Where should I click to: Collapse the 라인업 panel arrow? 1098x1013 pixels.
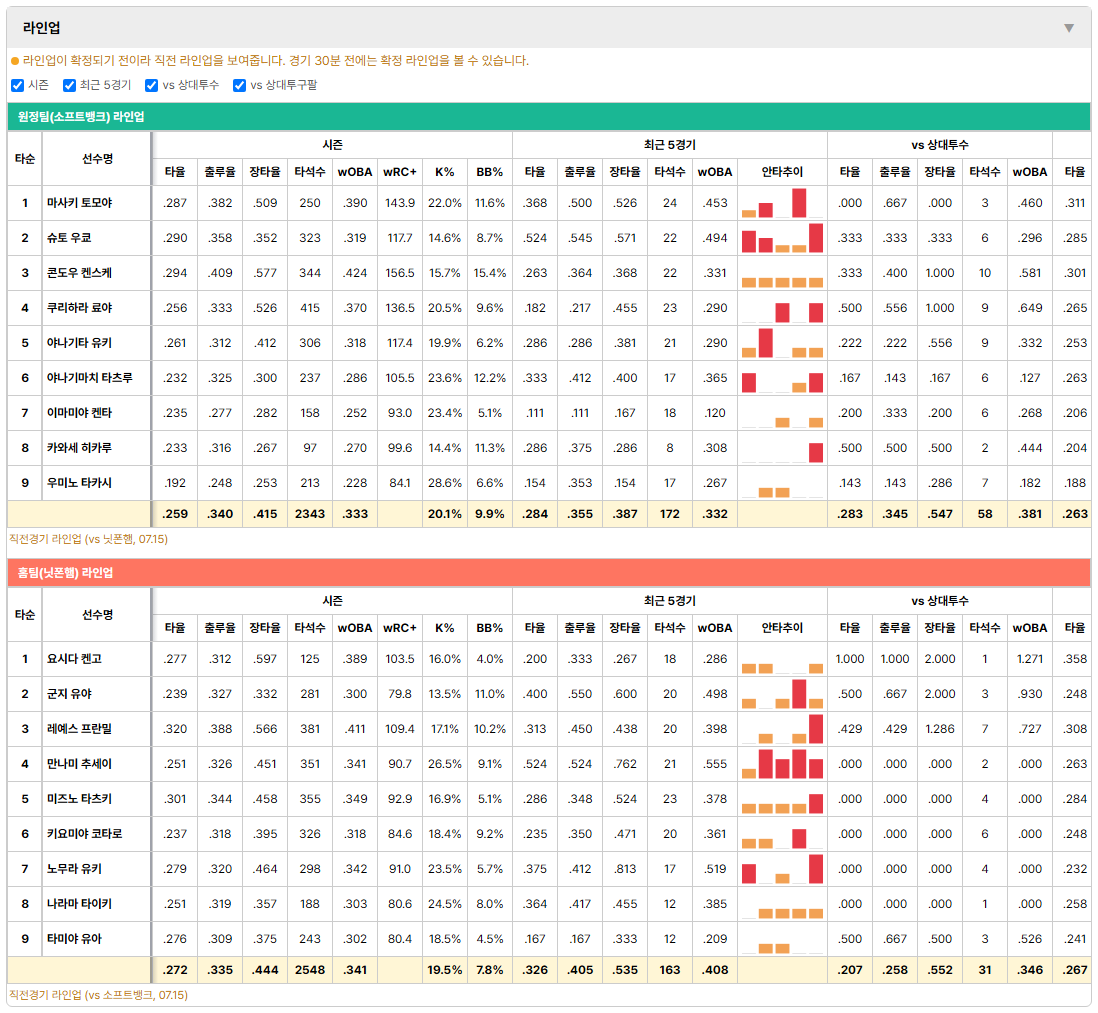tap(1069, 28)
